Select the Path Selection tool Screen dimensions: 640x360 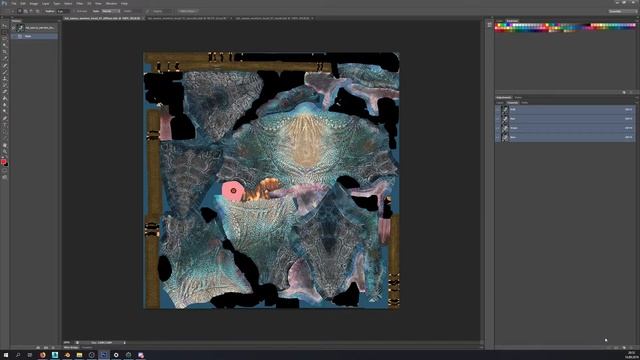(x=5, y=131)
